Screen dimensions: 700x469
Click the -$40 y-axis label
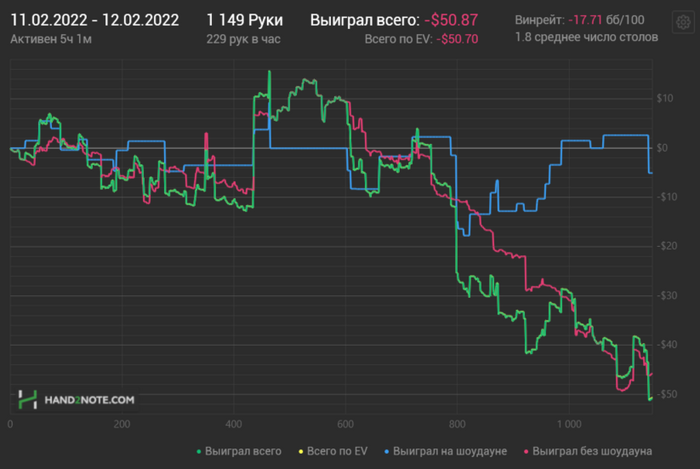point(667,344)
